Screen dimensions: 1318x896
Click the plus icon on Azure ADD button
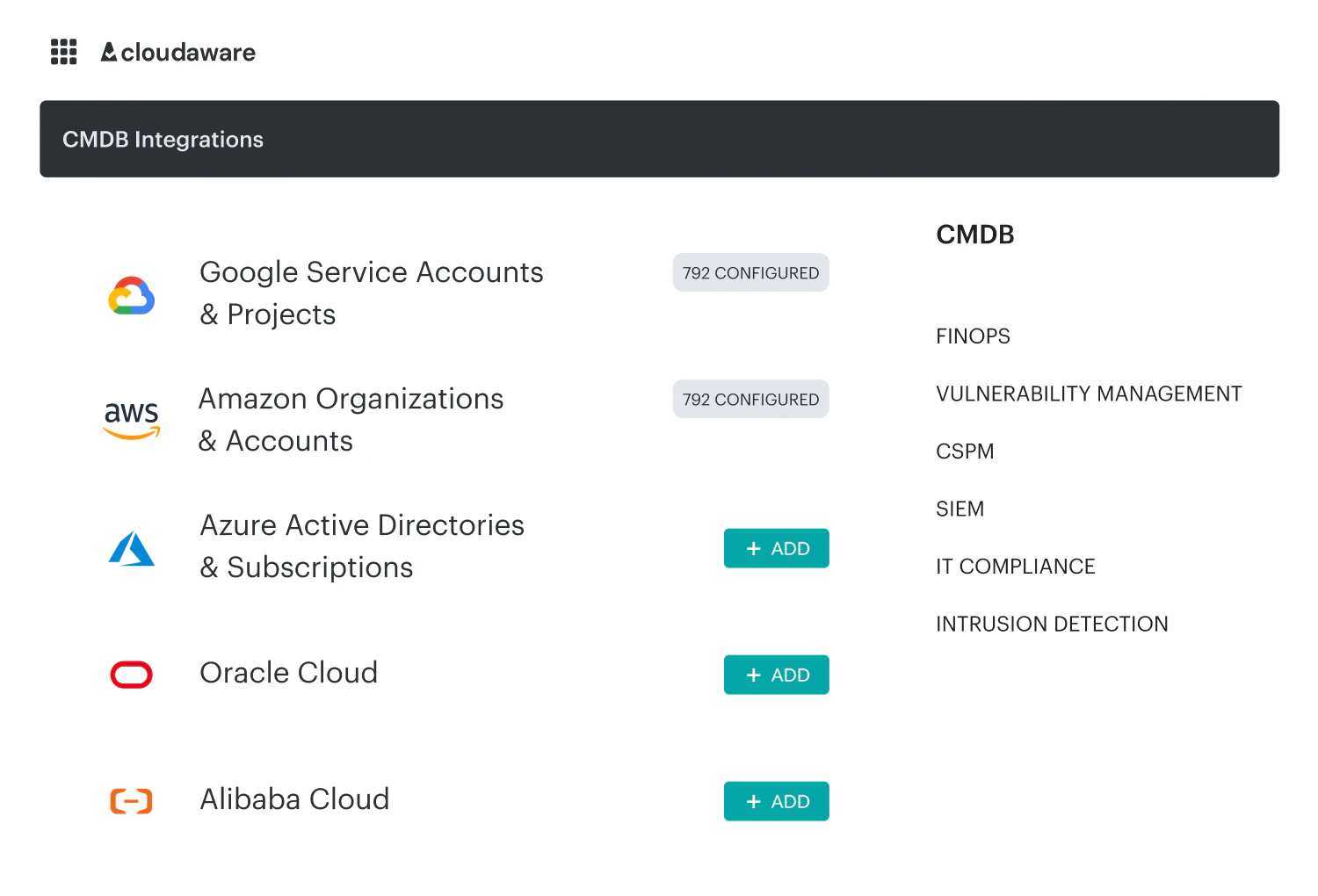point(753,548)
